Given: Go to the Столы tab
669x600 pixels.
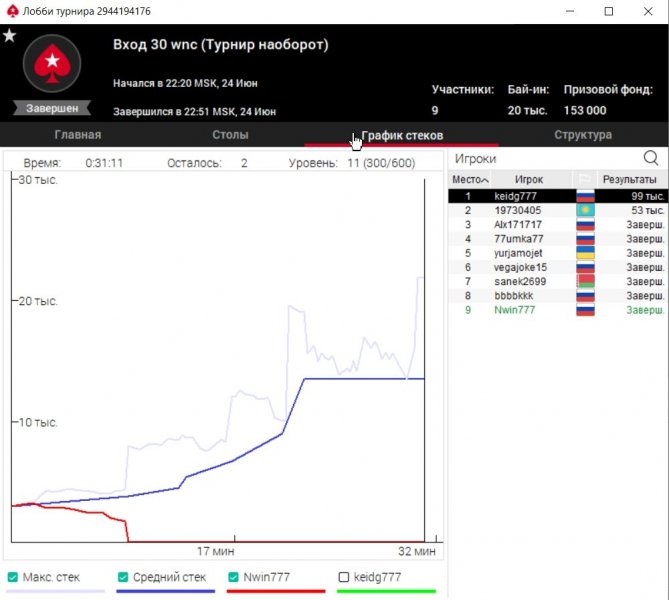Looking at the screenshot, I should [x=230, y=135].
